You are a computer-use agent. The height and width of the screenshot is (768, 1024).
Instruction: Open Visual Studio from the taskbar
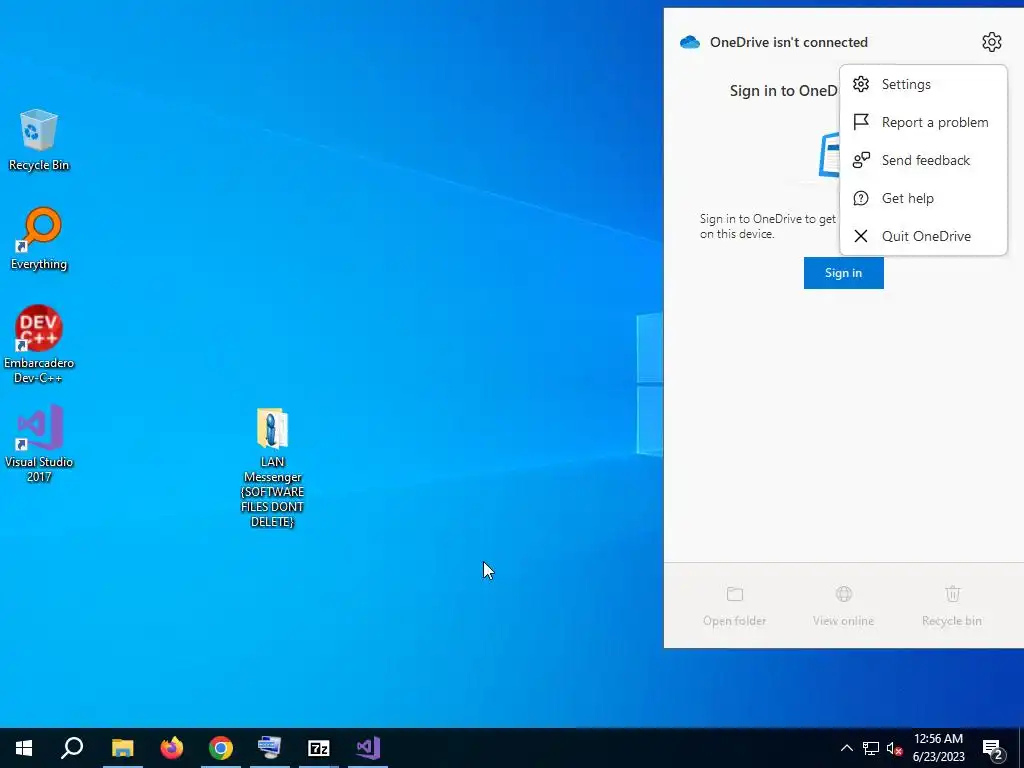tap(368, 748)
